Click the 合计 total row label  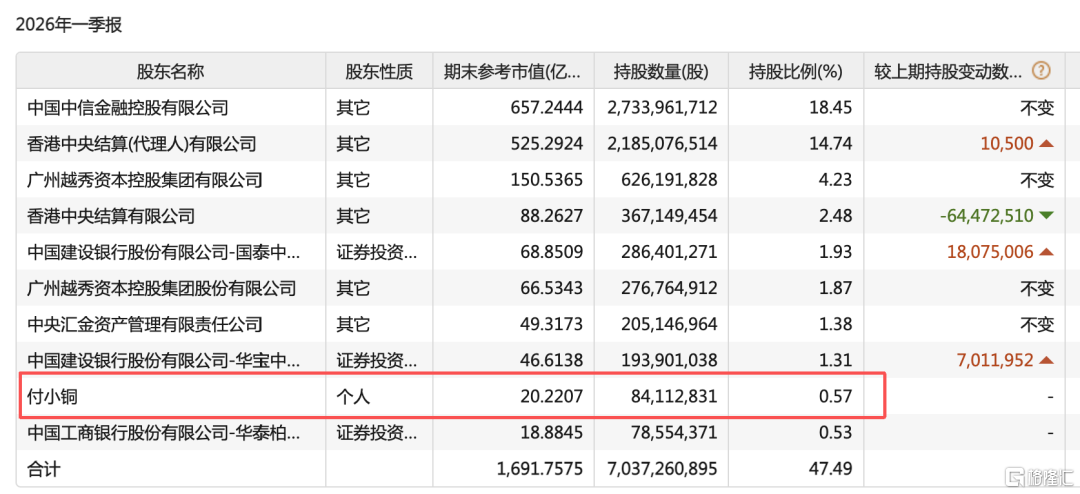point(44,468)
